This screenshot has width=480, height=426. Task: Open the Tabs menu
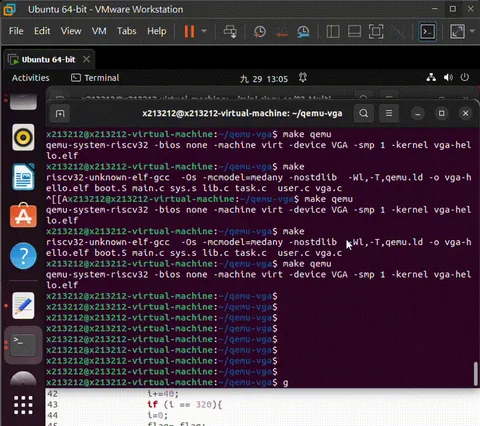(x=126, y=31)
